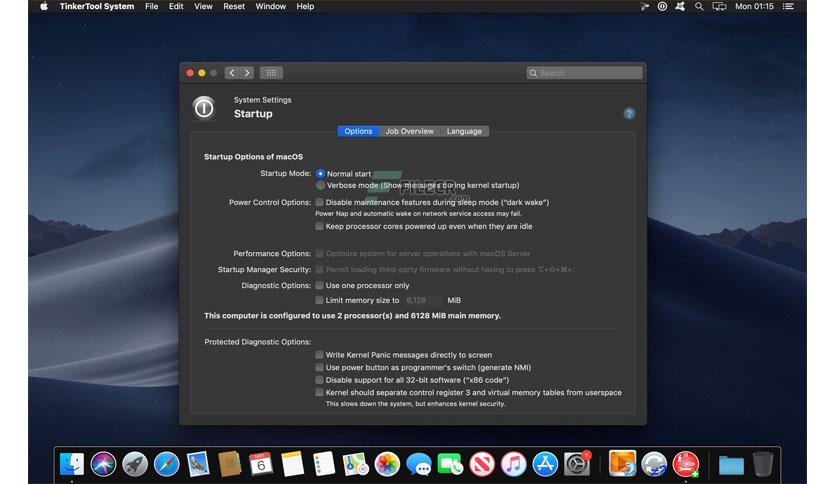Viewport: 836px width, 484px height.
Task: Open the Help menu
Action: point(305,6)
